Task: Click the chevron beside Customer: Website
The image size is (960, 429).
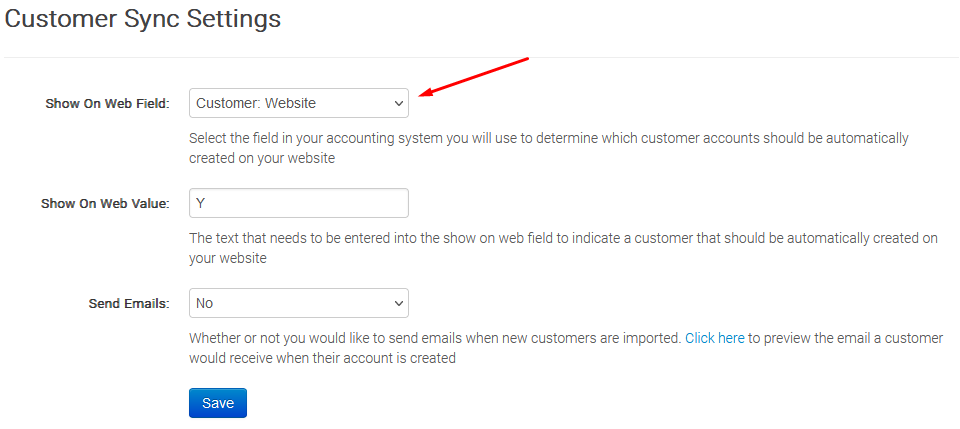Action: (398, 103)
